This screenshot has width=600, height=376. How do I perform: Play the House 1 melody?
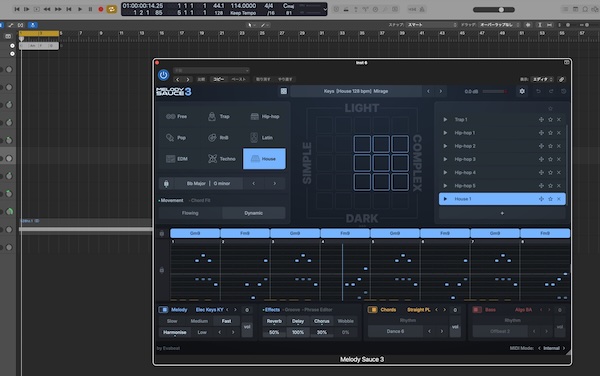click(x=445, y=199)
